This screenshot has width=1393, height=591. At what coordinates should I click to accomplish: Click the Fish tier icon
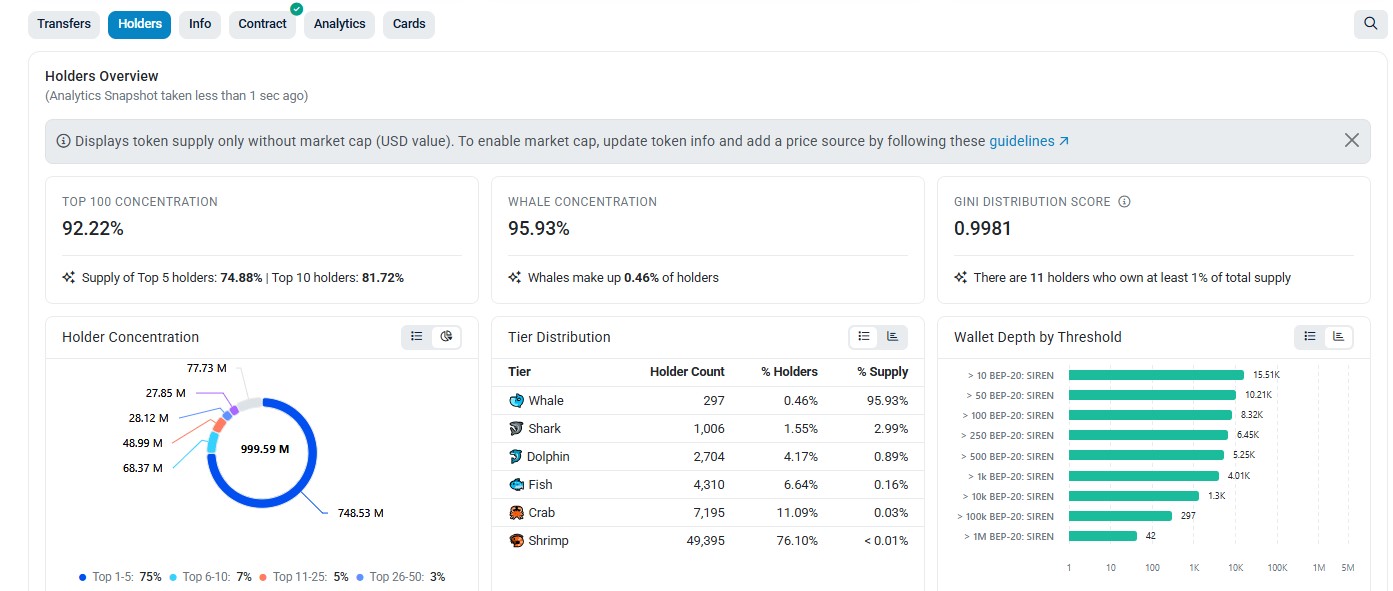pos(516,485)
